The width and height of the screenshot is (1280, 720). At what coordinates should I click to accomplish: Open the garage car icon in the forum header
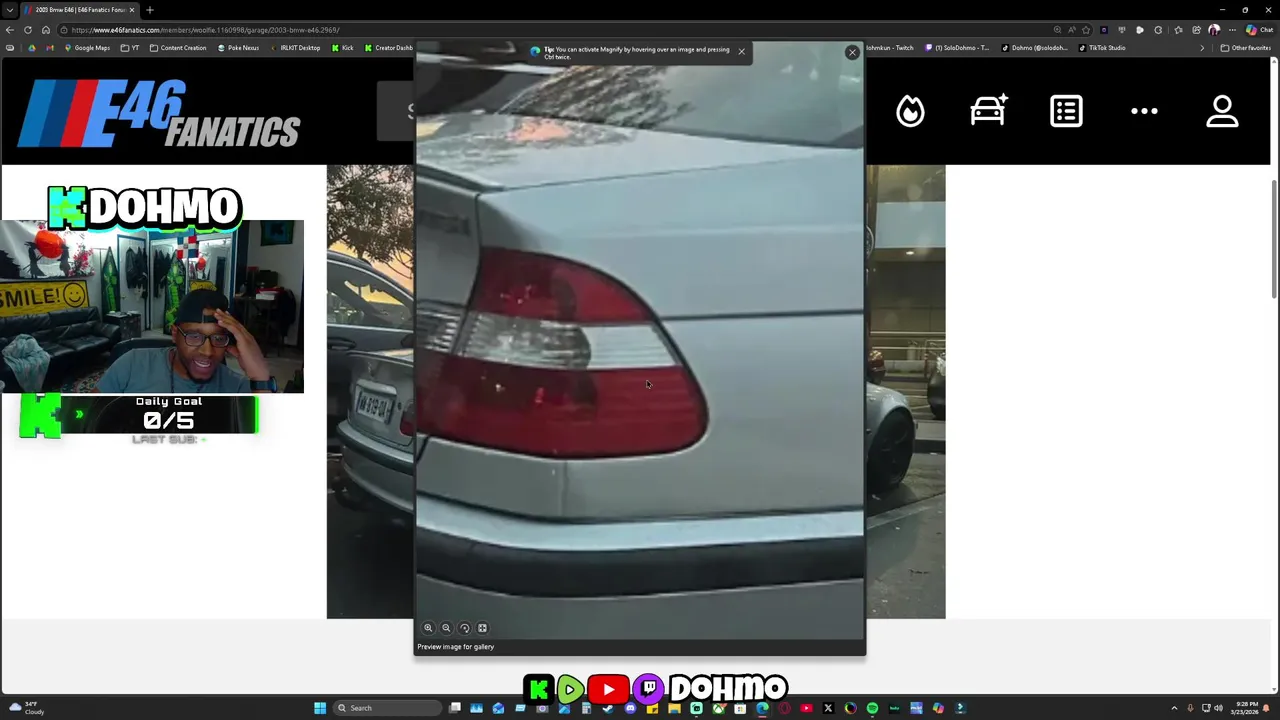coord(988,111)
